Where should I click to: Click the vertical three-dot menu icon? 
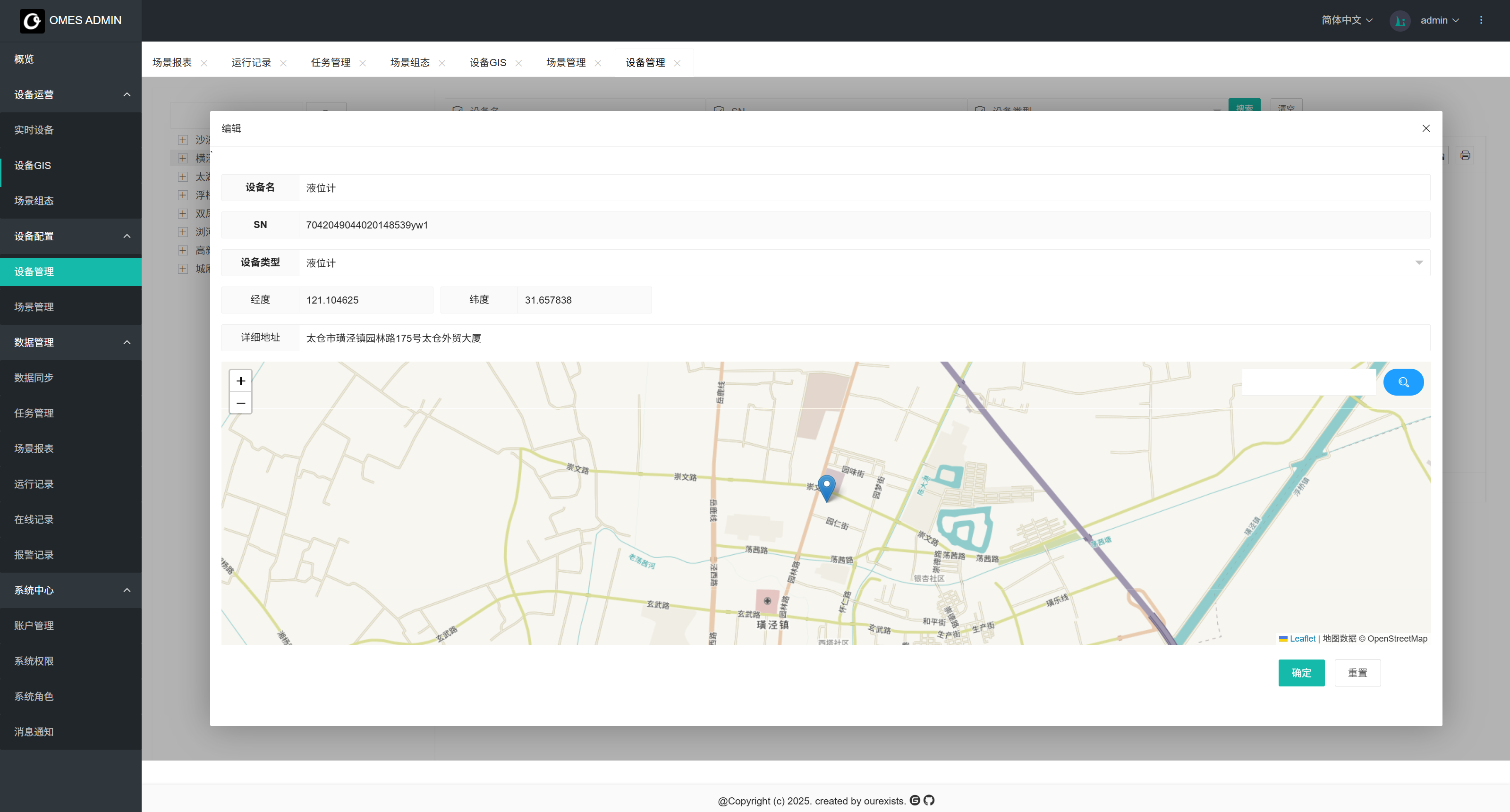point(1481,20)
